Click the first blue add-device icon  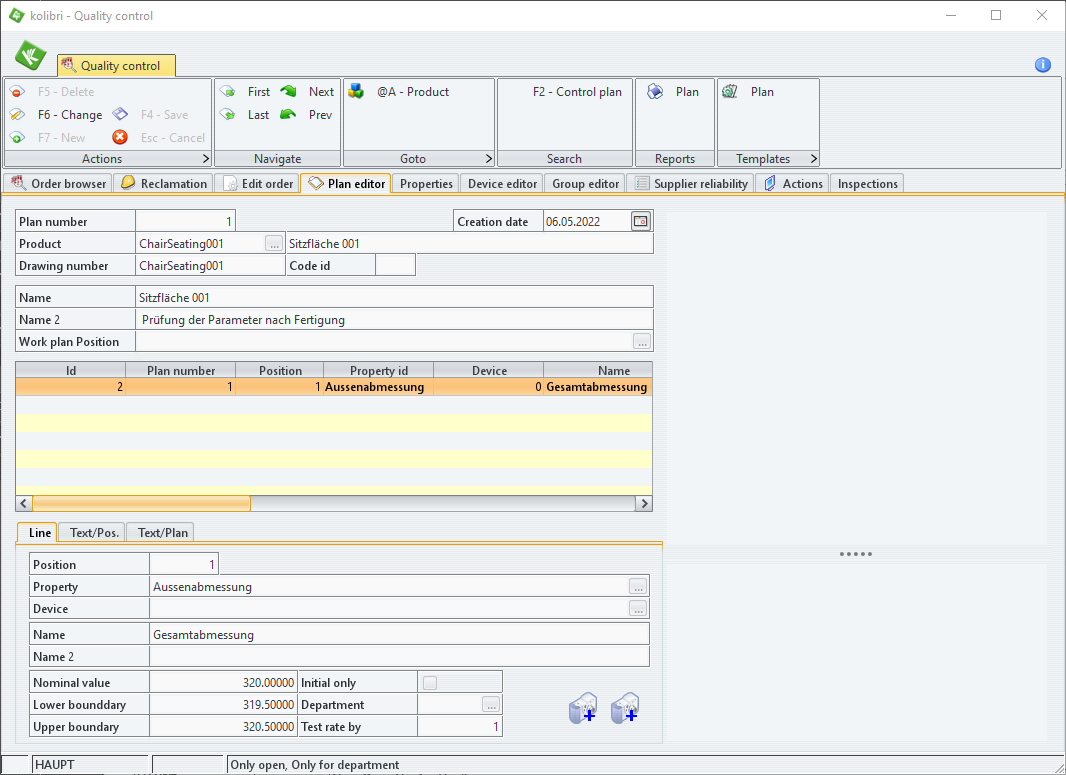tap(583, 708)
